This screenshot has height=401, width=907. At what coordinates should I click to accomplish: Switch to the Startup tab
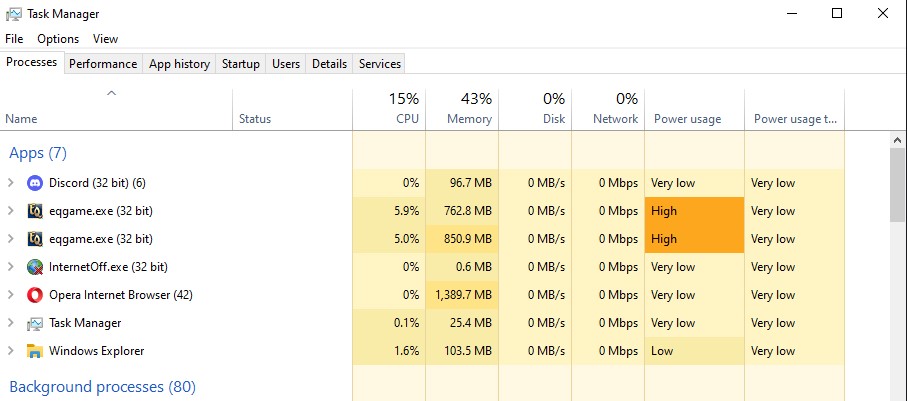click(240, 64)
